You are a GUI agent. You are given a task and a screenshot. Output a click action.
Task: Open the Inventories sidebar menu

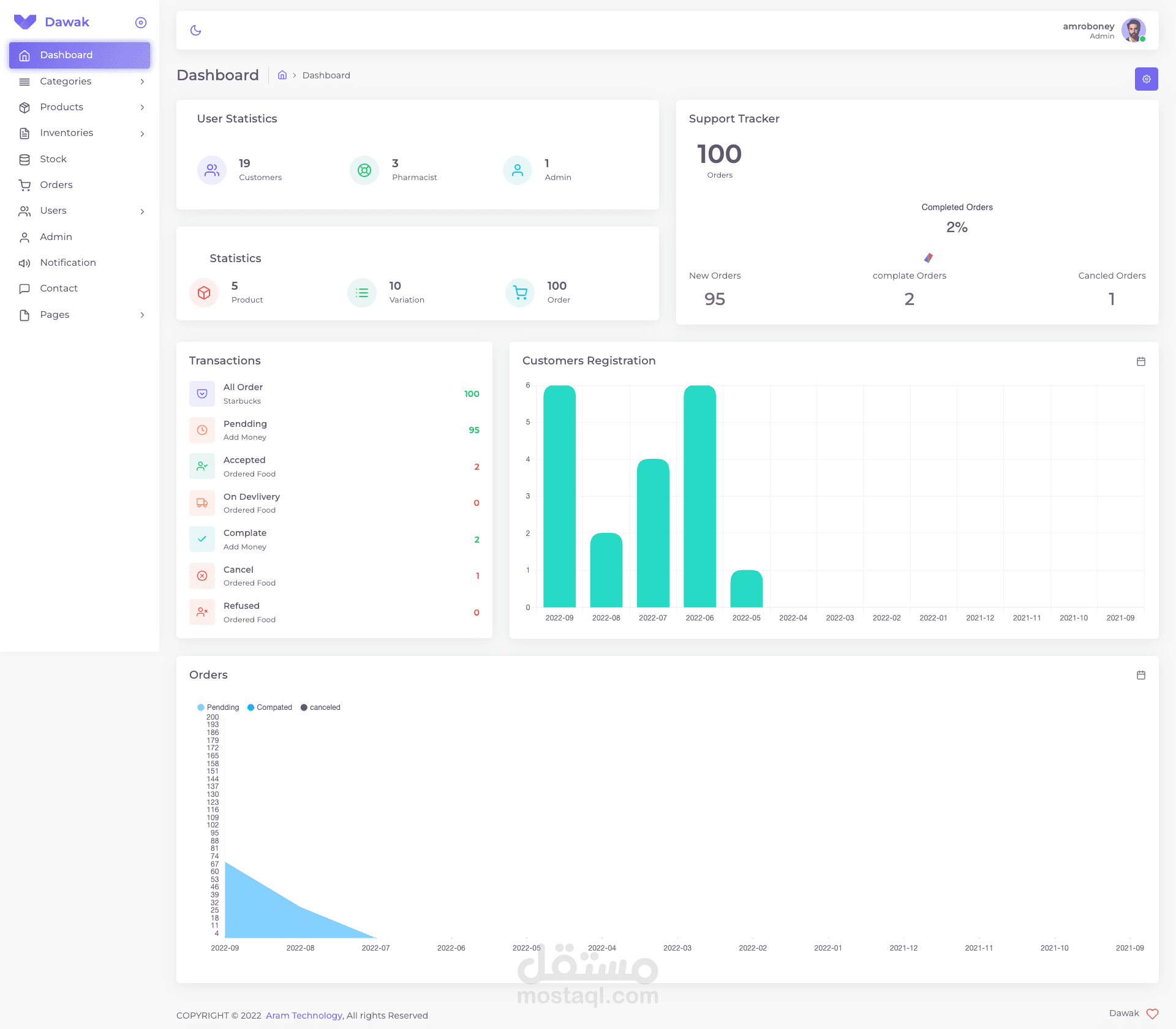coord(80,133)
